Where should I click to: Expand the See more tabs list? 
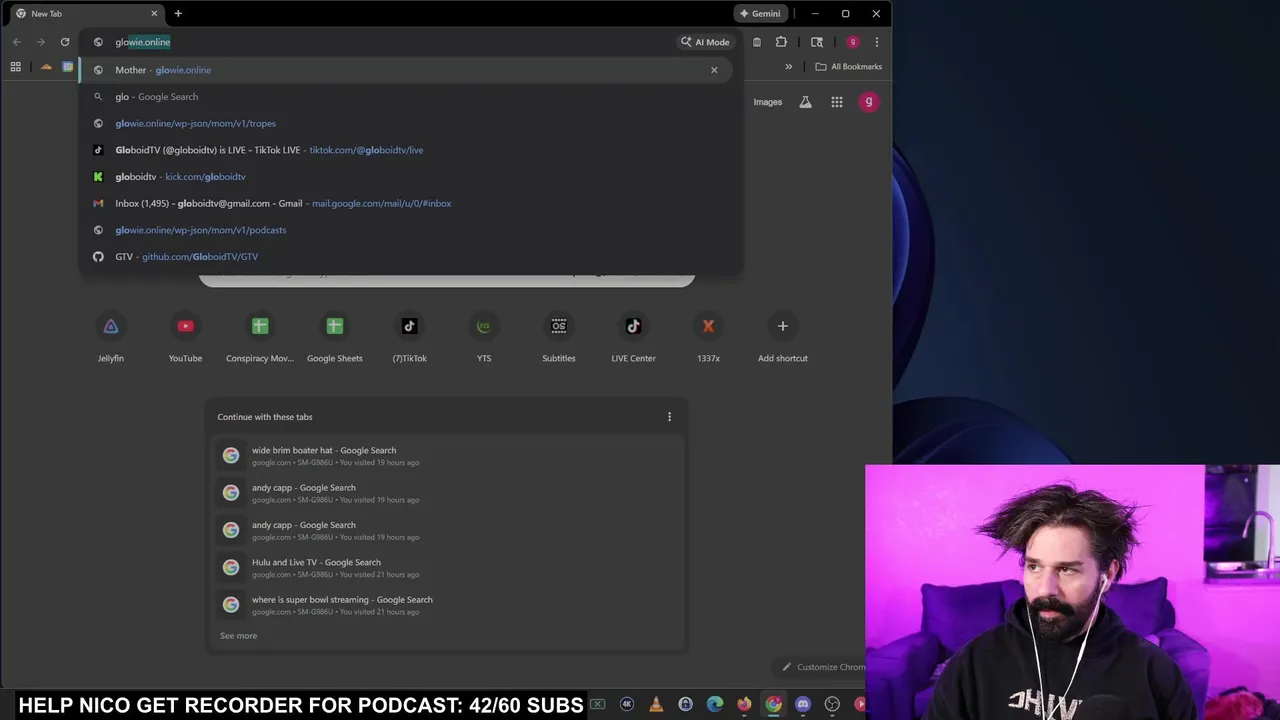pos(238,636)
